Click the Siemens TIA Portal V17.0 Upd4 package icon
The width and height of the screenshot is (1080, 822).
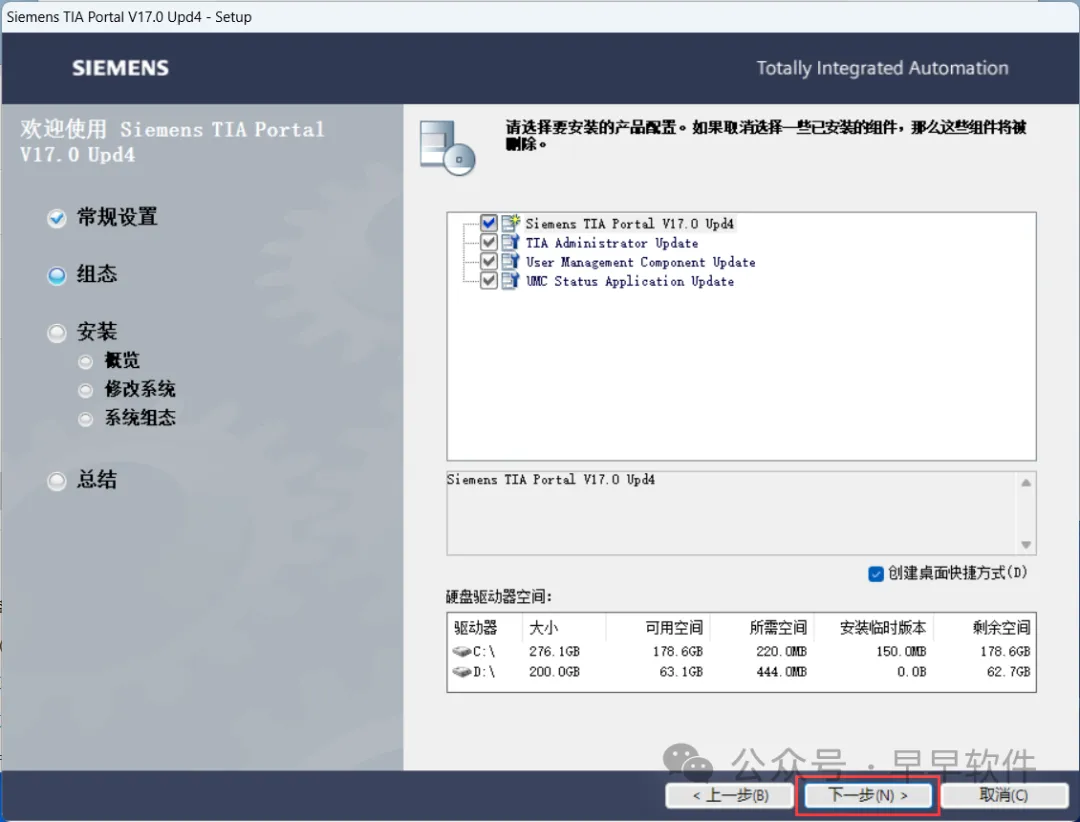(x=510, y=223)
